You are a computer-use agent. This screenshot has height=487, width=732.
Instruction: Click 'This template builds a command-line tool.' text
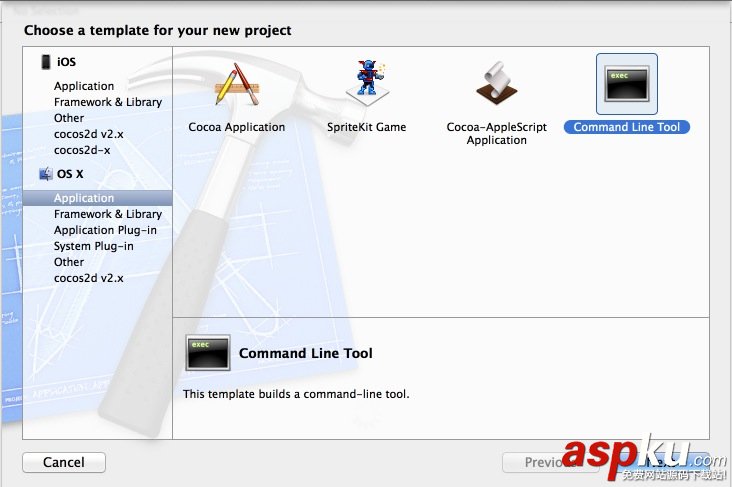click(296, 394)
